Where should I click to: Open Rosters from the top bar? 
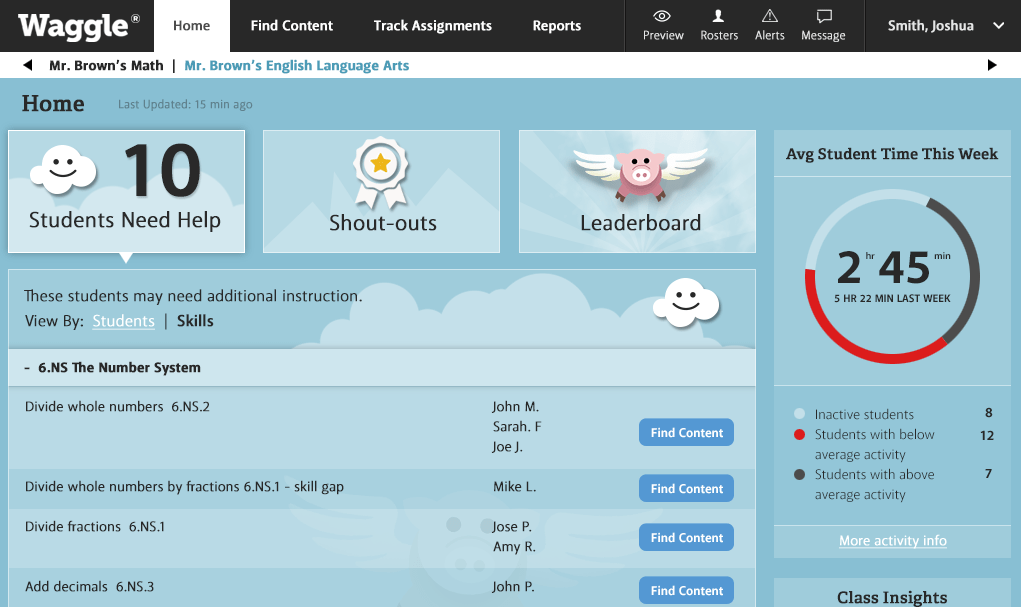coord(719,26)
